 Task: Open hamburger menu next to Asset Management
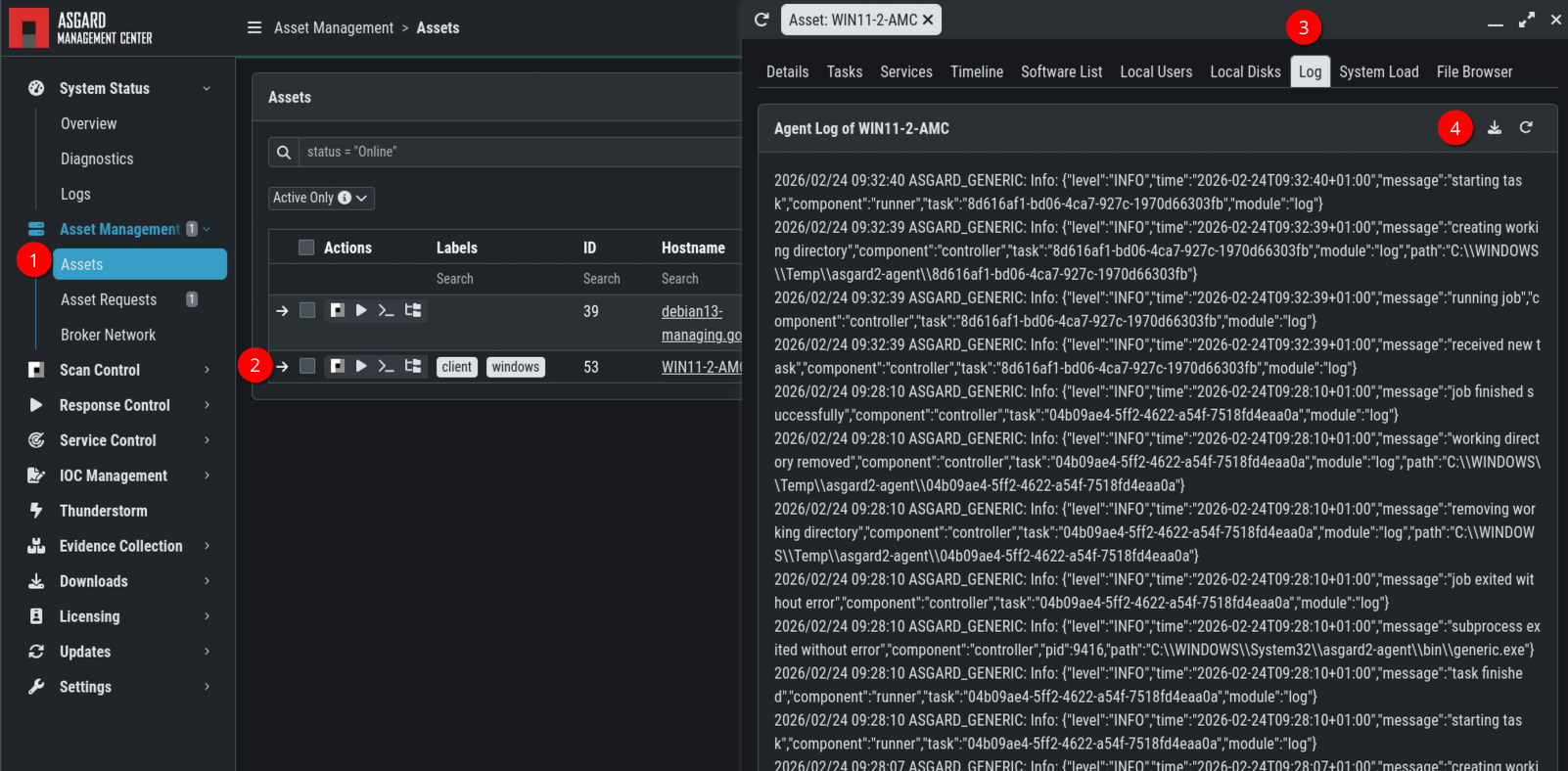coord(254,28)
